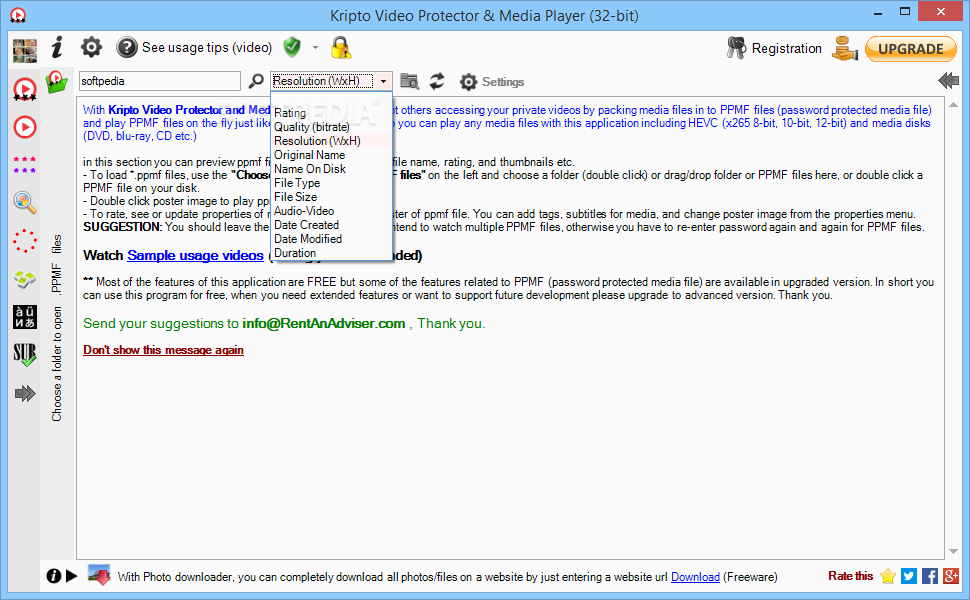
Task: Open the Resolution (WxH) sort combo box
Action: pyautogui.click(x=331, y=81)
